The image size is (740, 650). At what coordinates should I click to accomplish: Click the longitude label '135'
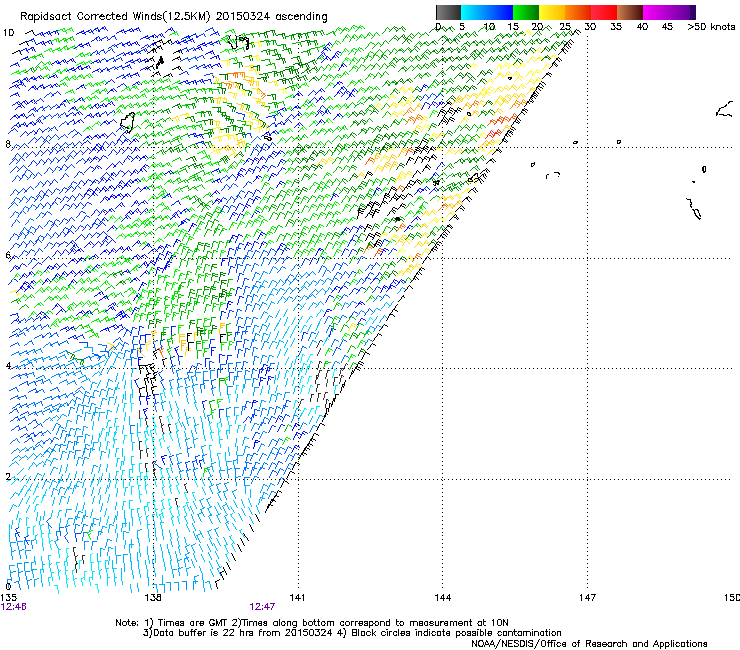[x=8, y=598]
